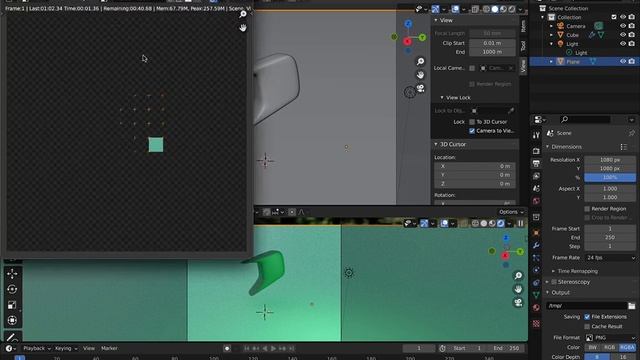
Task: Click zoom icon in top viewport gizmo
Action: click(420, 62)
